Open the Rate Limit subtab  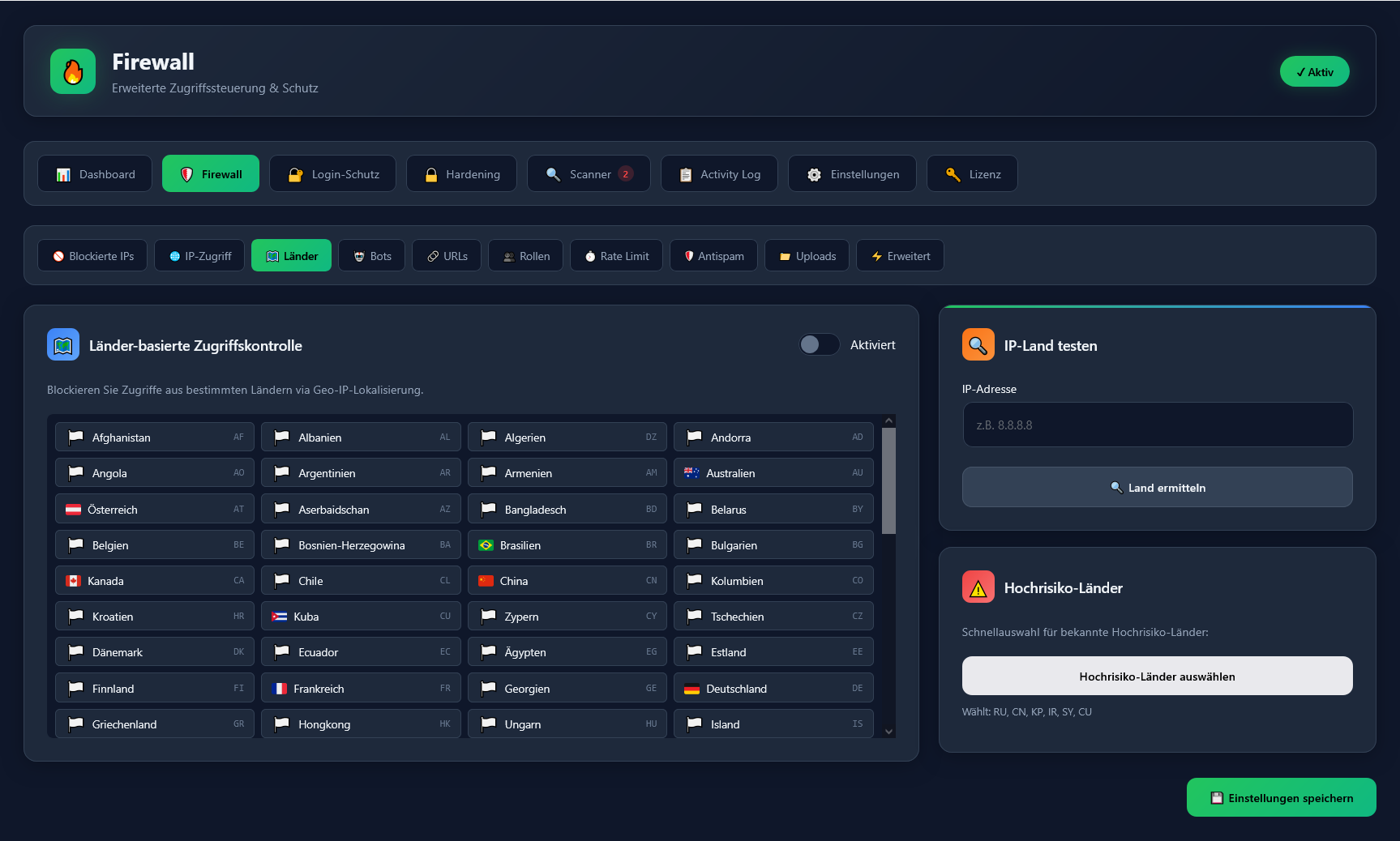coord(616,256)
